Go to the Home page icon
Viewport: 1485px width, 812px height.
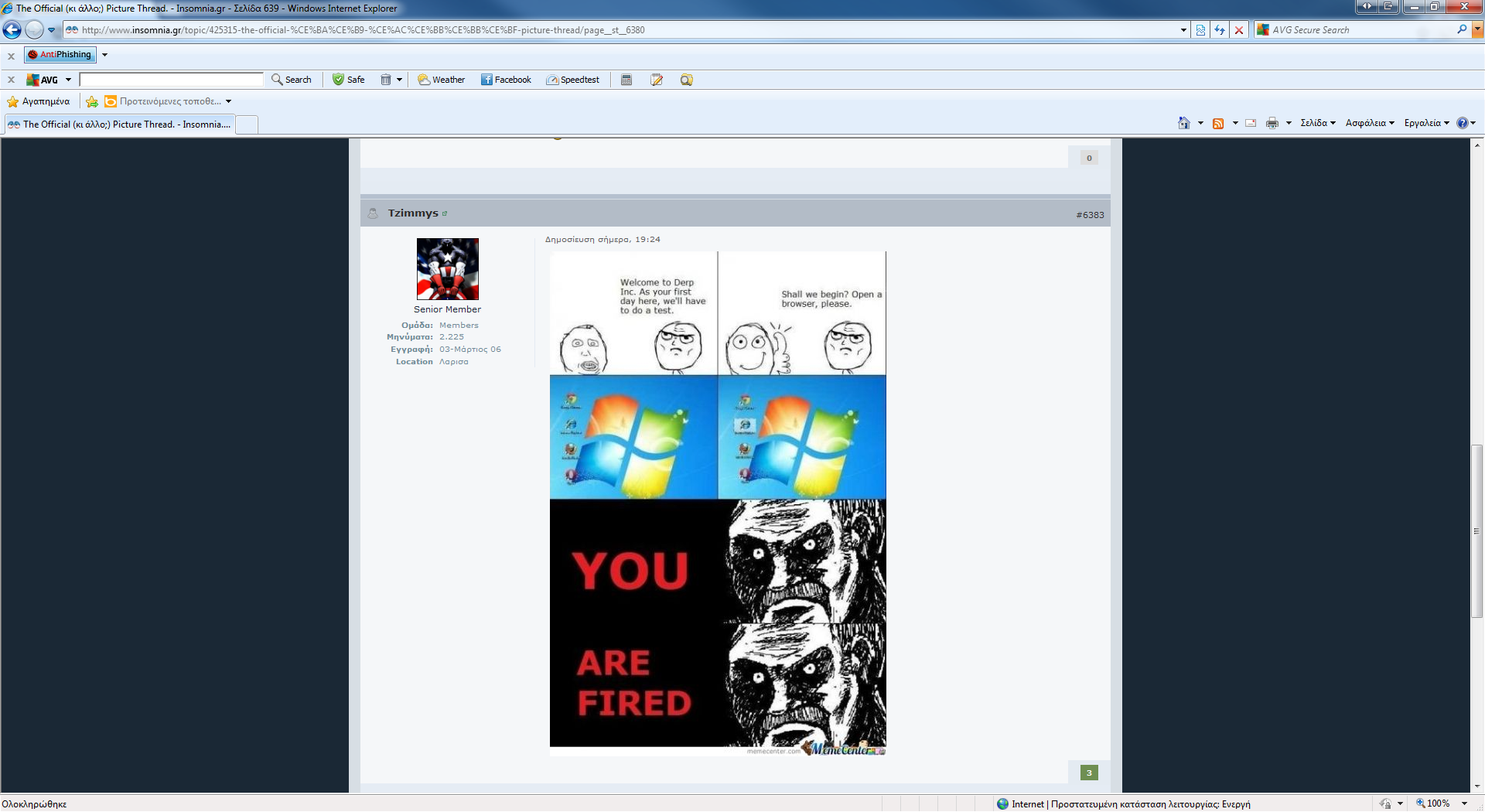click(x=1183, y=123)
